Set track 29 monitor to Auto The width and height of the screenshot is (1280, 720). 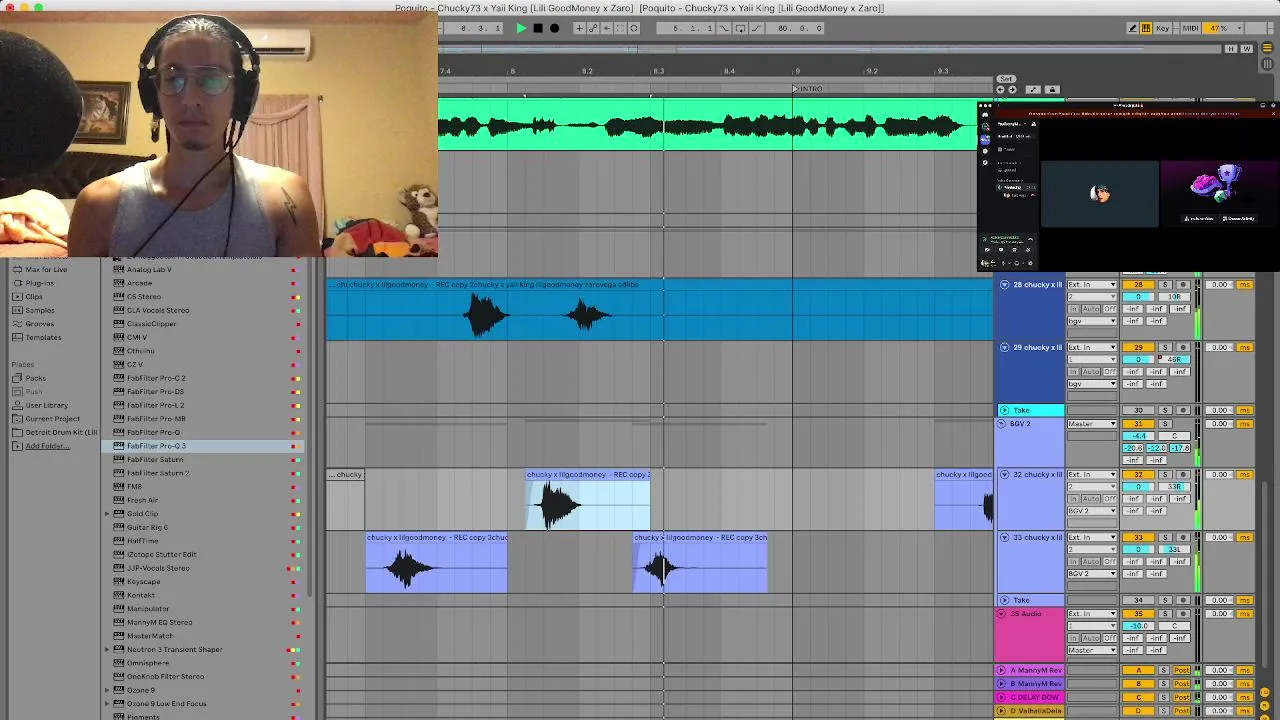[x=1091, y=372]
